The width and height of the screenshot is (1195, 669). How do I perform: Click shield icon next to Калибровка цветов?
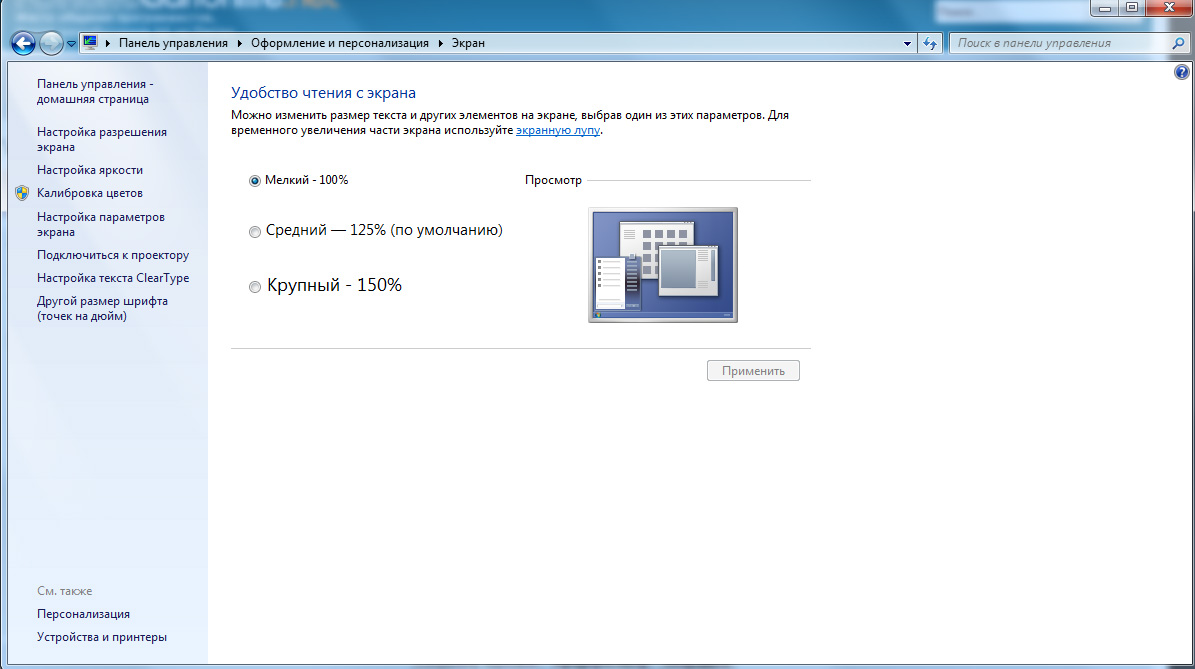tap(22, 193)
